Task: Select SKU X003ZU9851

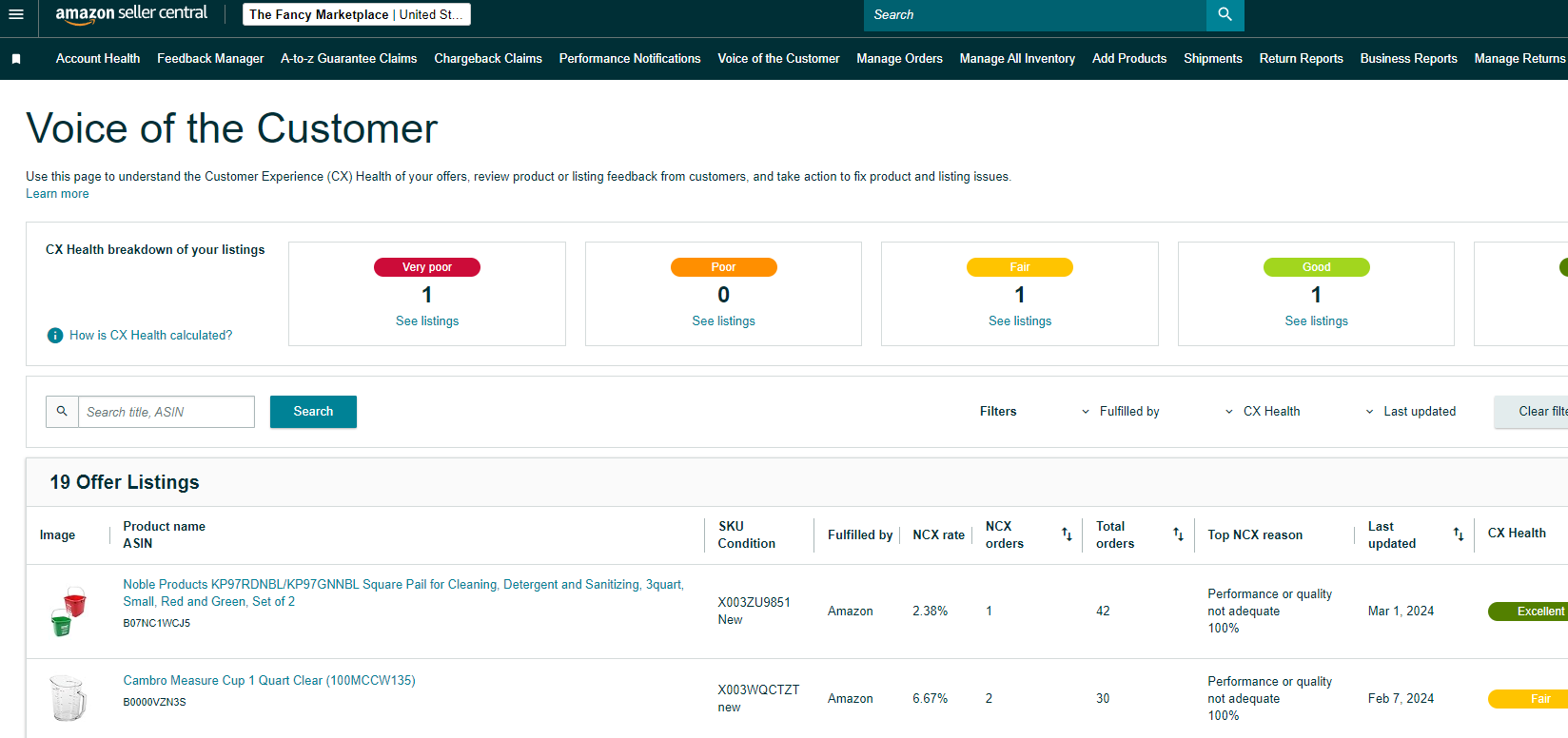Action: click(x=754, y=603)
